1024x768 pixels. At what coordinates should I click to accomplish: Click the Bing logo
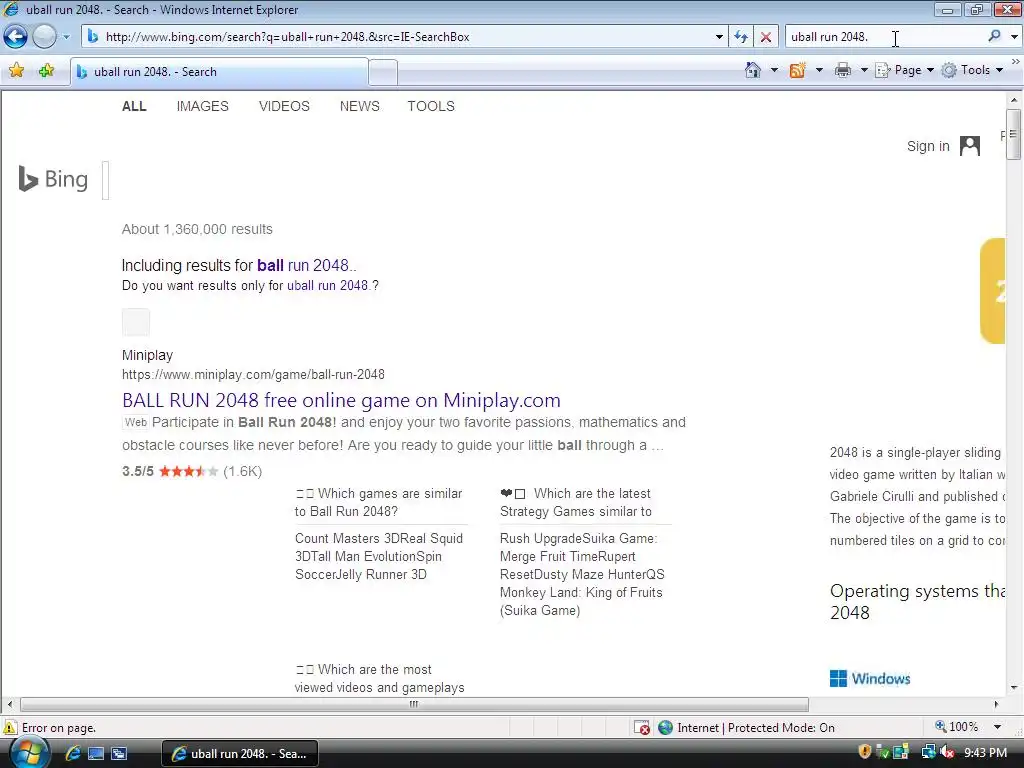54,179
